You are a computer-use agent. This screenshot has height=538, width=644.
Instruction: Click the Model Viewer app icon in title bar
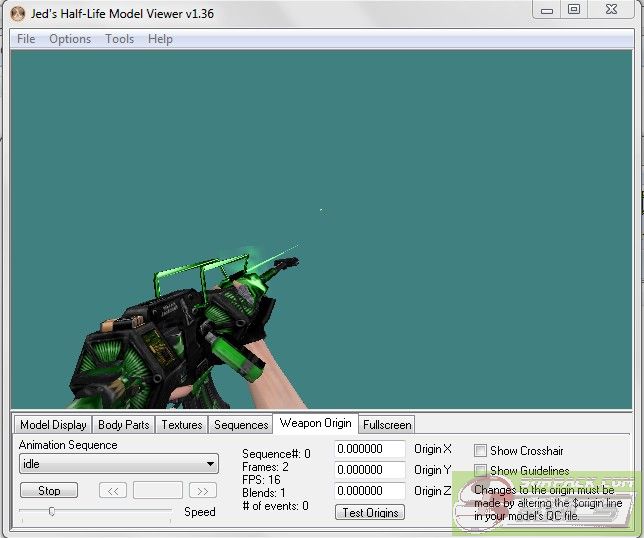[x=18, y=14]
